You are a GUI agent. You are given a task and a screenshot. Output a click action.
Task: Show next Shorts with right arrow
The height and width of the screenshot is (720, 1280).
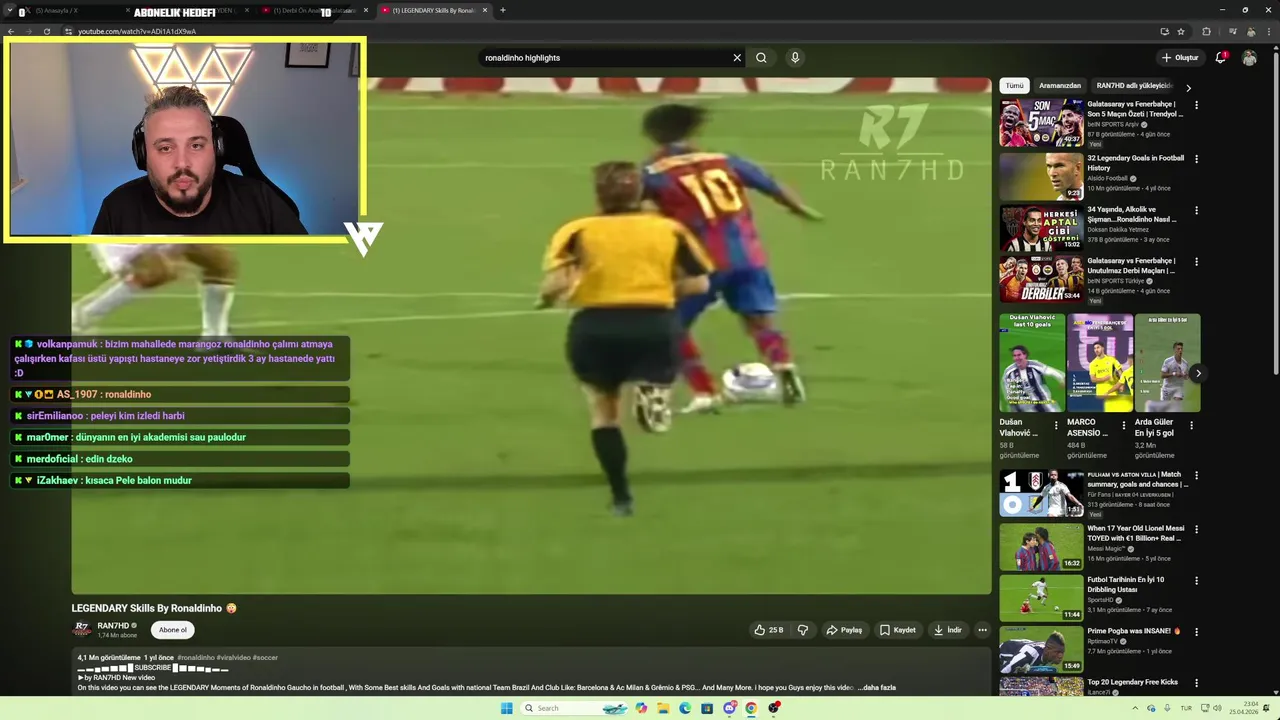coord(1198,373)
